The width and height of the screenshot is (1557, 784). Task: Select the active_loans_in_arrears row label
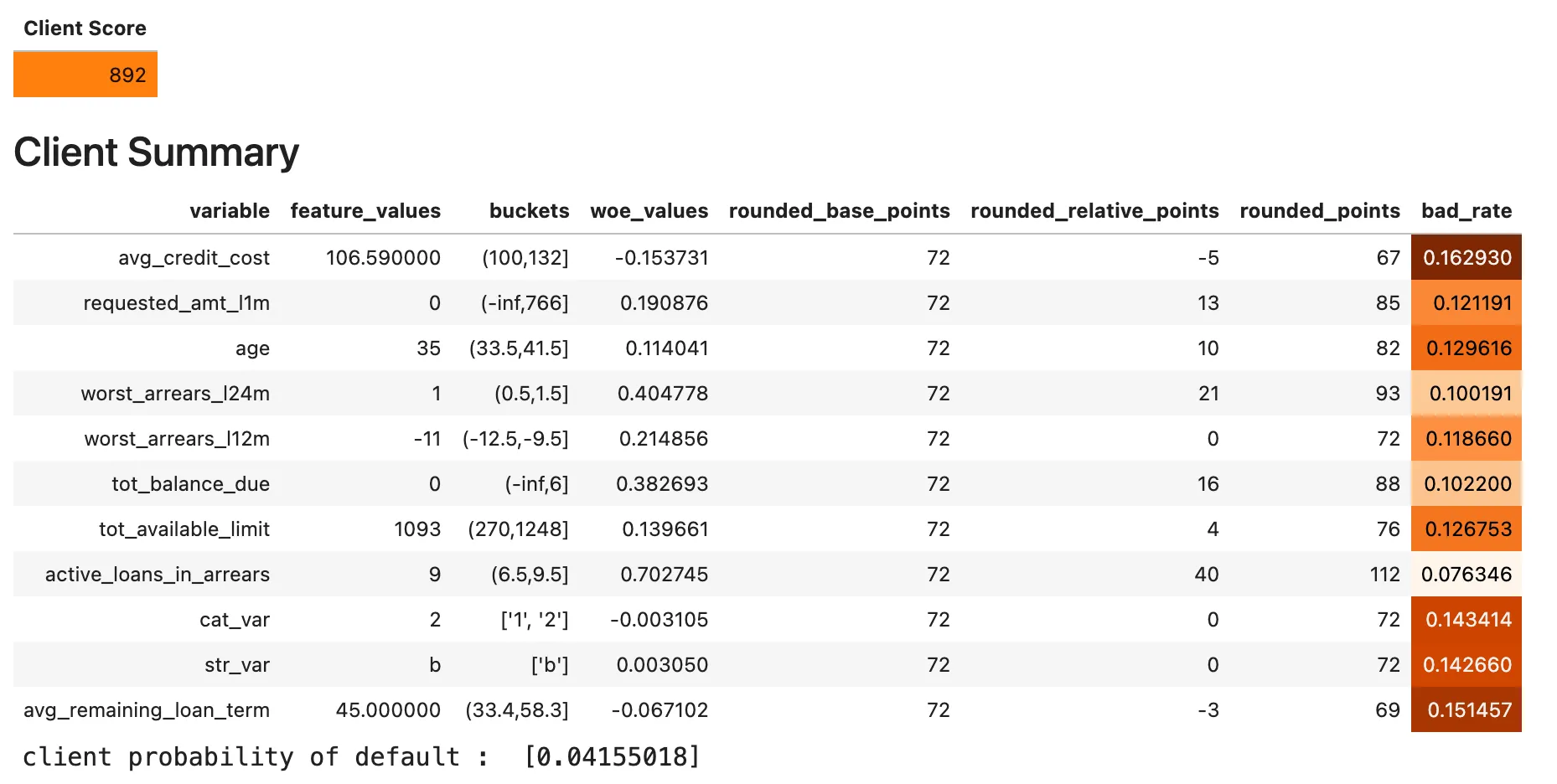pyautogui.click(x=158, y=575)
